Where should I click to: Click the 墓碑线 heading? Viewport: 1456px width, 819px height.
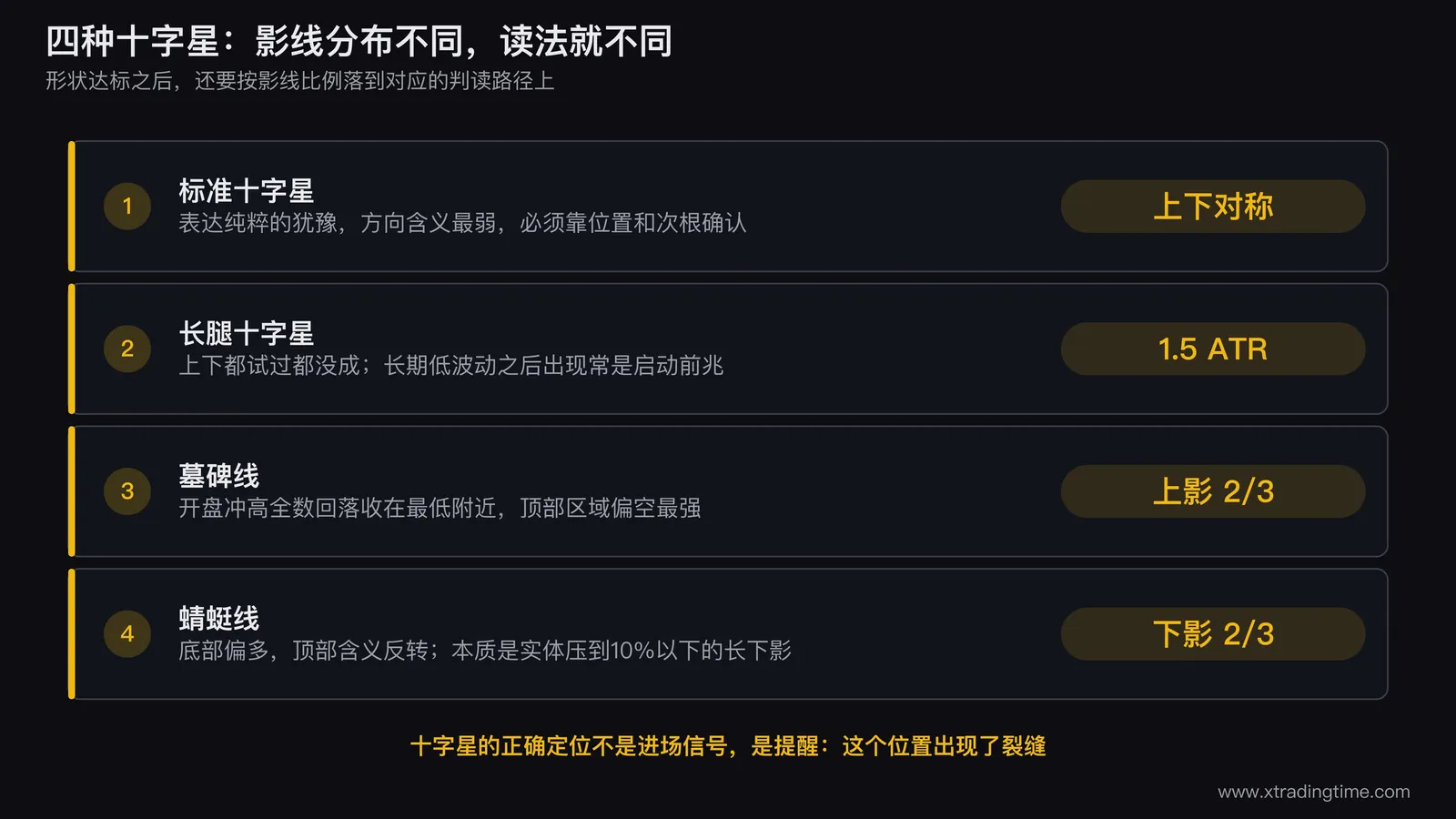(x=219, y=476)
